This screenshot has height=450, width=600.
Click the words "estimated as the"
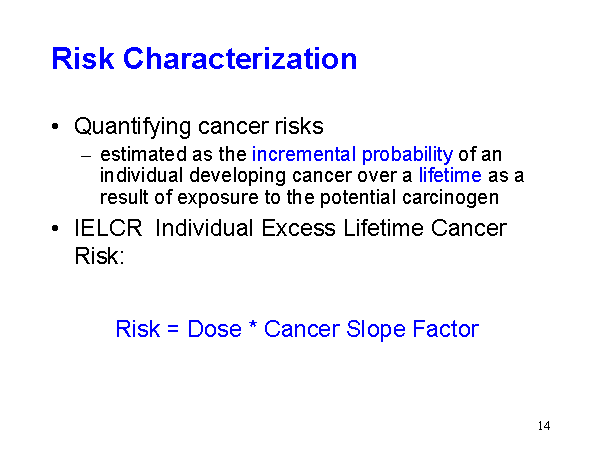pyautogui.click(x=174, y=154)
